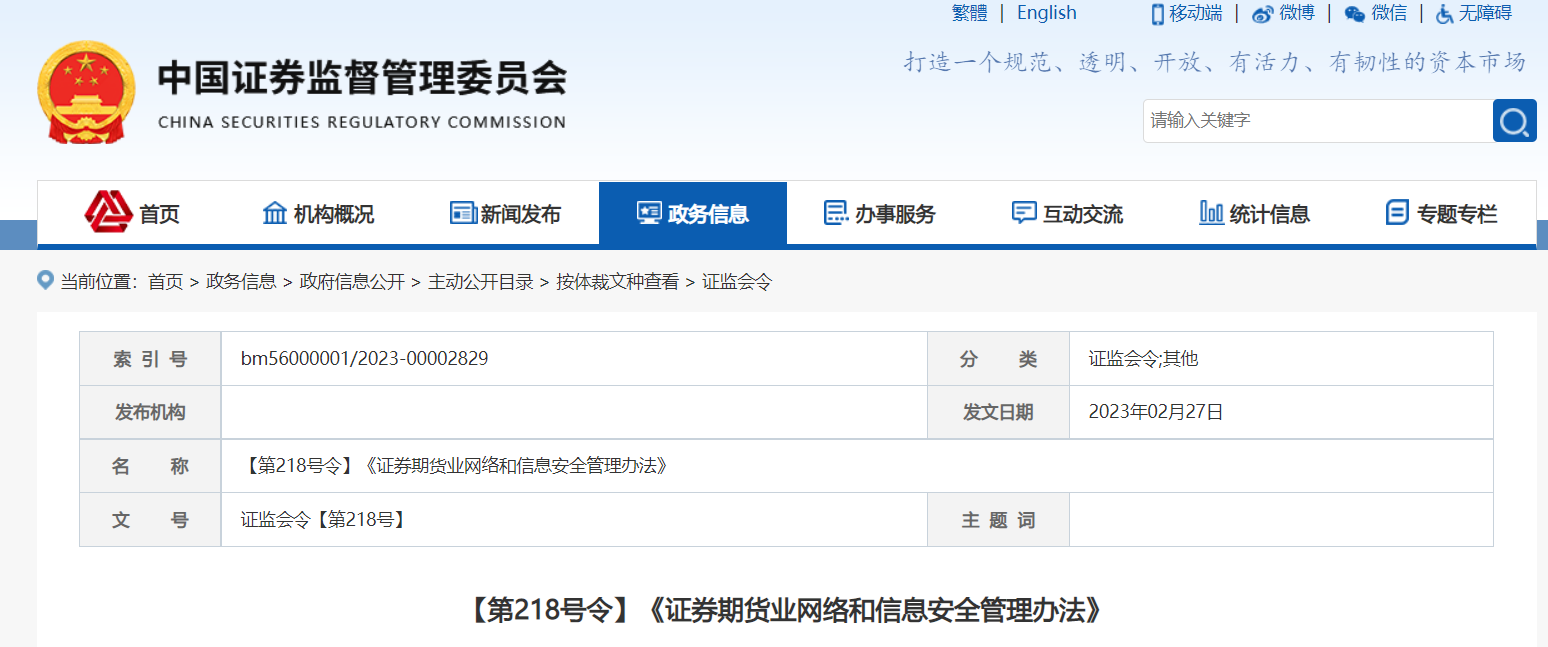Open the 首页 navigation tab

[131, 213]
